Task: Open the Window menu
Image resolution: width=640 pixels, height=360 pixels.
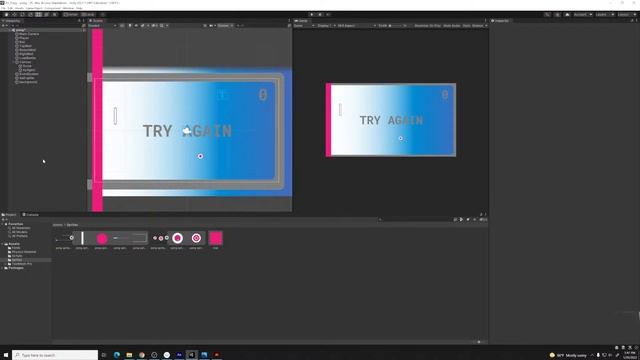Action: 68,8
